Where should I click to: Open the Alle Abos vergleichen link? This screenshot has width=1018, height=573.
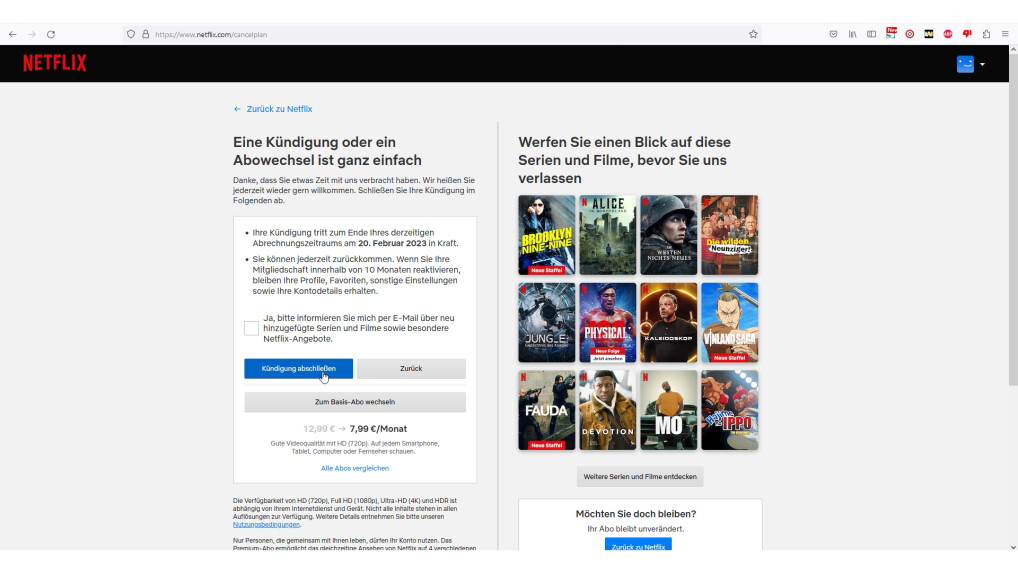[355, 468]
